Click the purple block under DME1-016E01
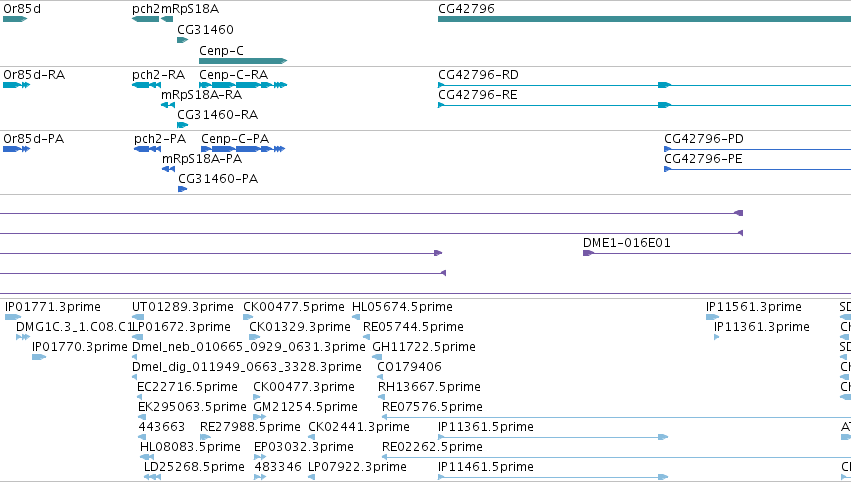This screenshot has width=851, height=482. (x=588, y=253)
